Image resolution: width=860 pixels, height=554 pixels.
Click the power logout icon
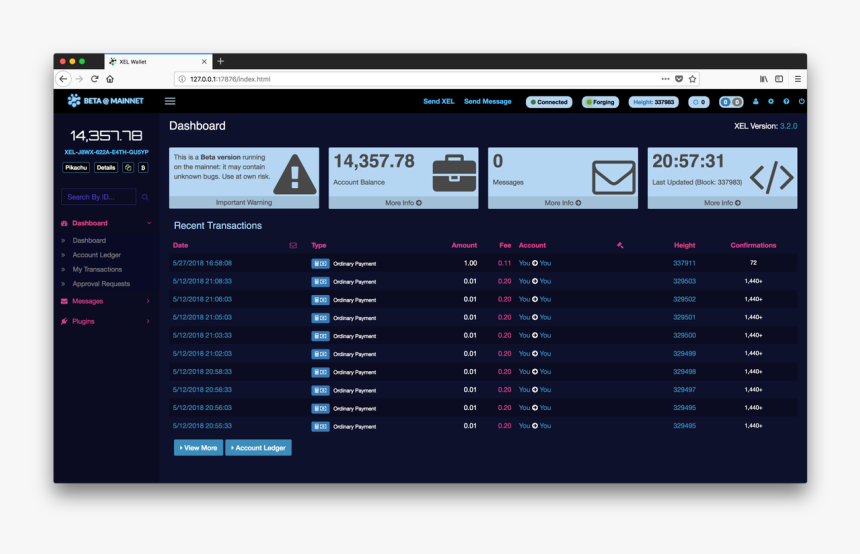pos(801,101)
